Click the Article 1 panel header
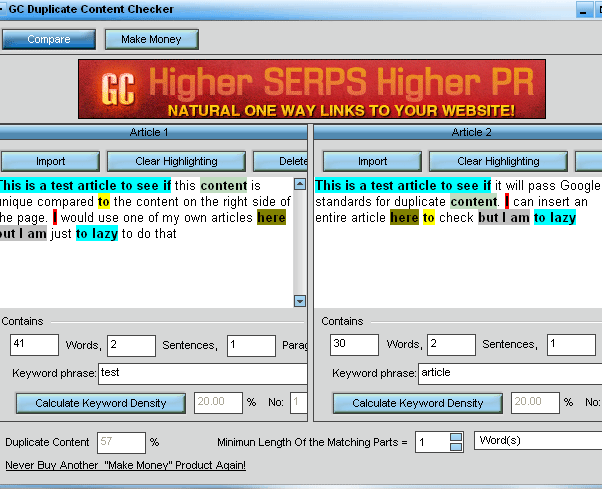 tap(153, 133)
